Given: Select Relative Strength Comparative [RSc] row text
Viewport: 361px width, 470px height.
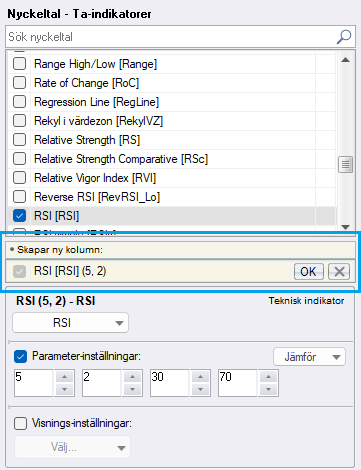Looking at the screenshot, I should pyautogui.click(x=121, y=159).
